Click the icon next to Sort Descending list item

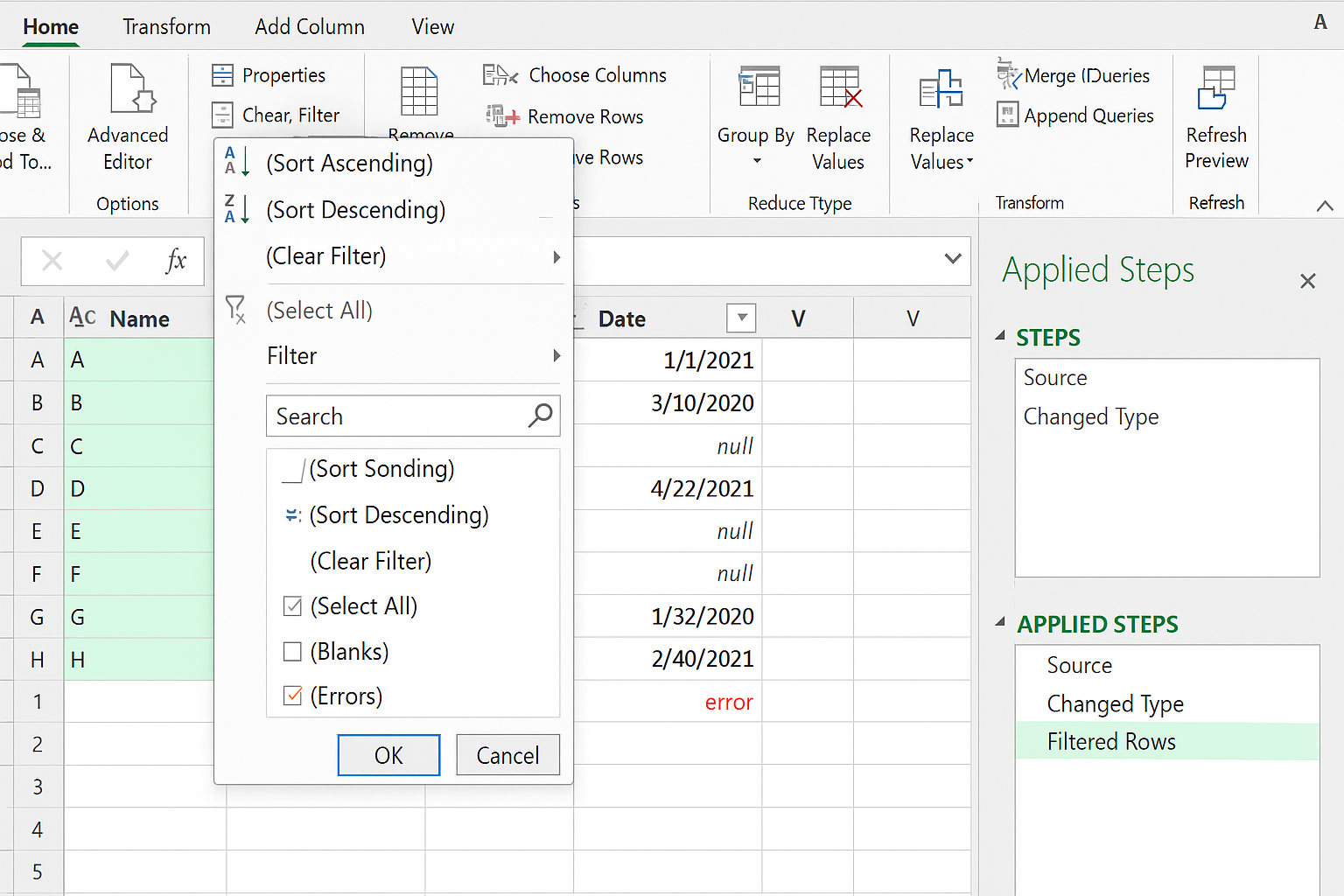pos(293,515)
